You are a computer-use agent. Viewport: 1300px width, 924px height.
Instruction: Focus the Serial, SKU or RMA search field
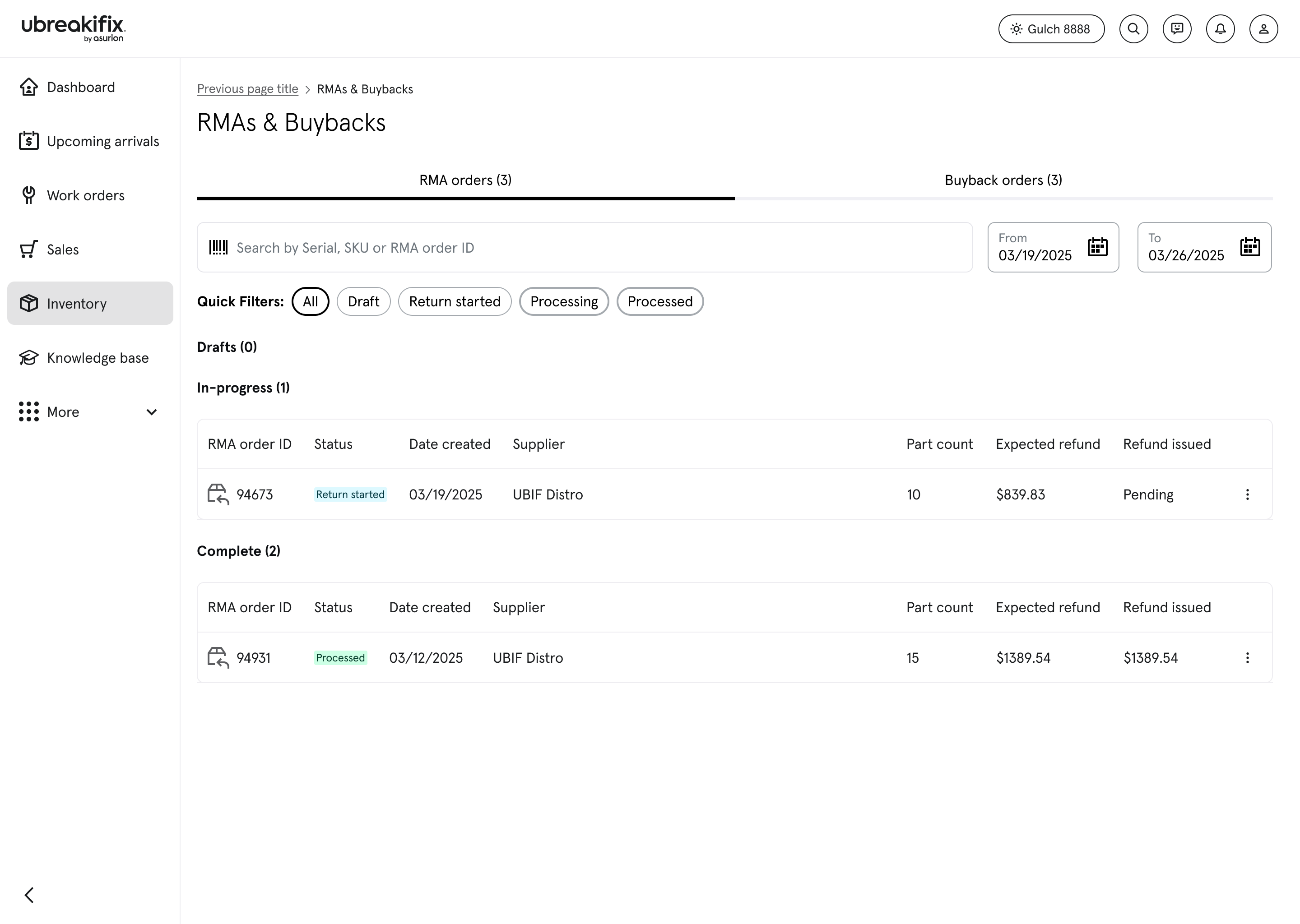(x=585, y=248)
